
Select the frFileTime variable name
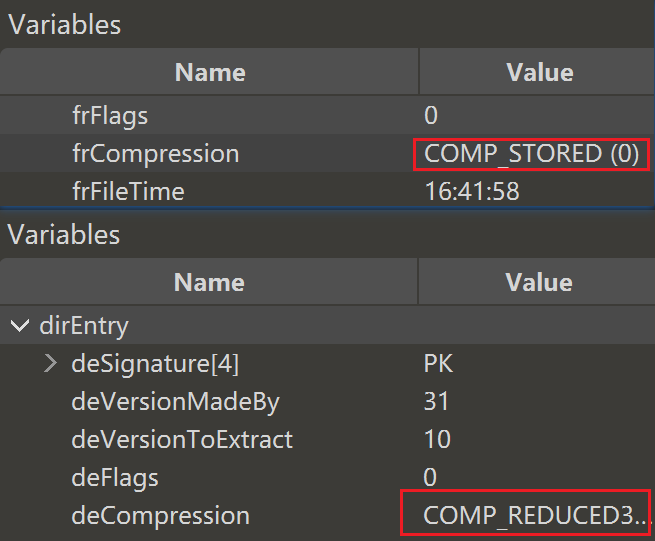[x=128, y=191]
